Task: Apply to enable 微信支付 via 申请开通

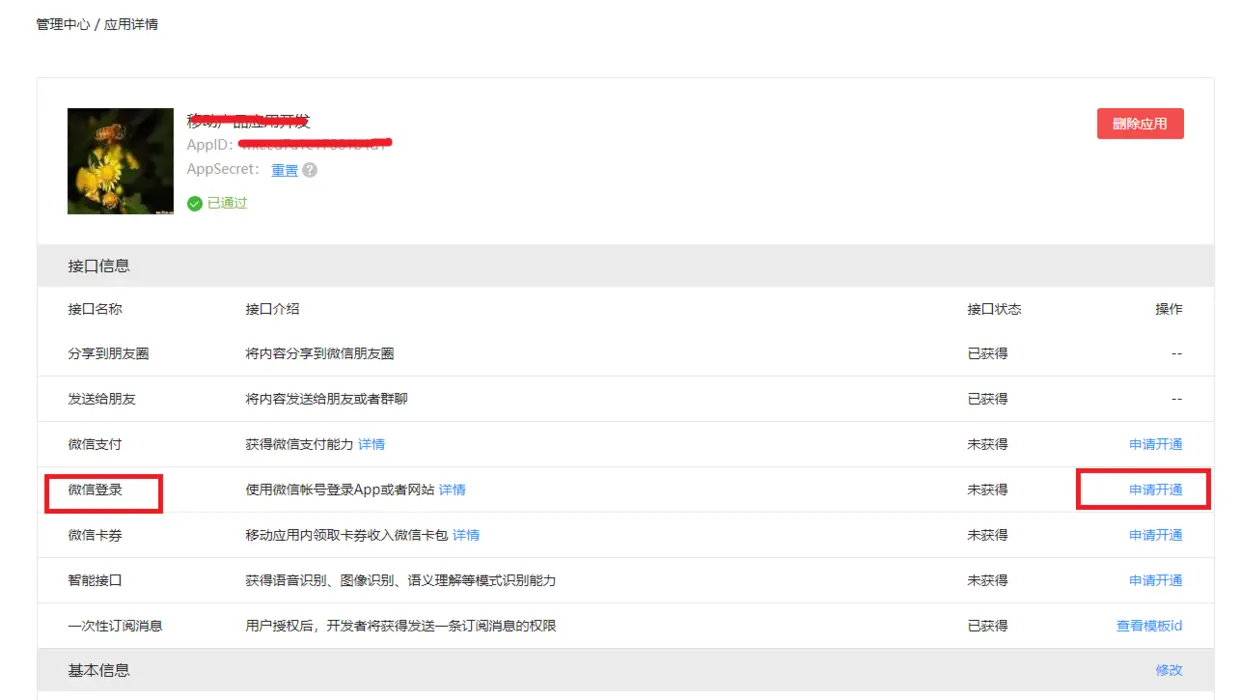Action: [1155, 444]
